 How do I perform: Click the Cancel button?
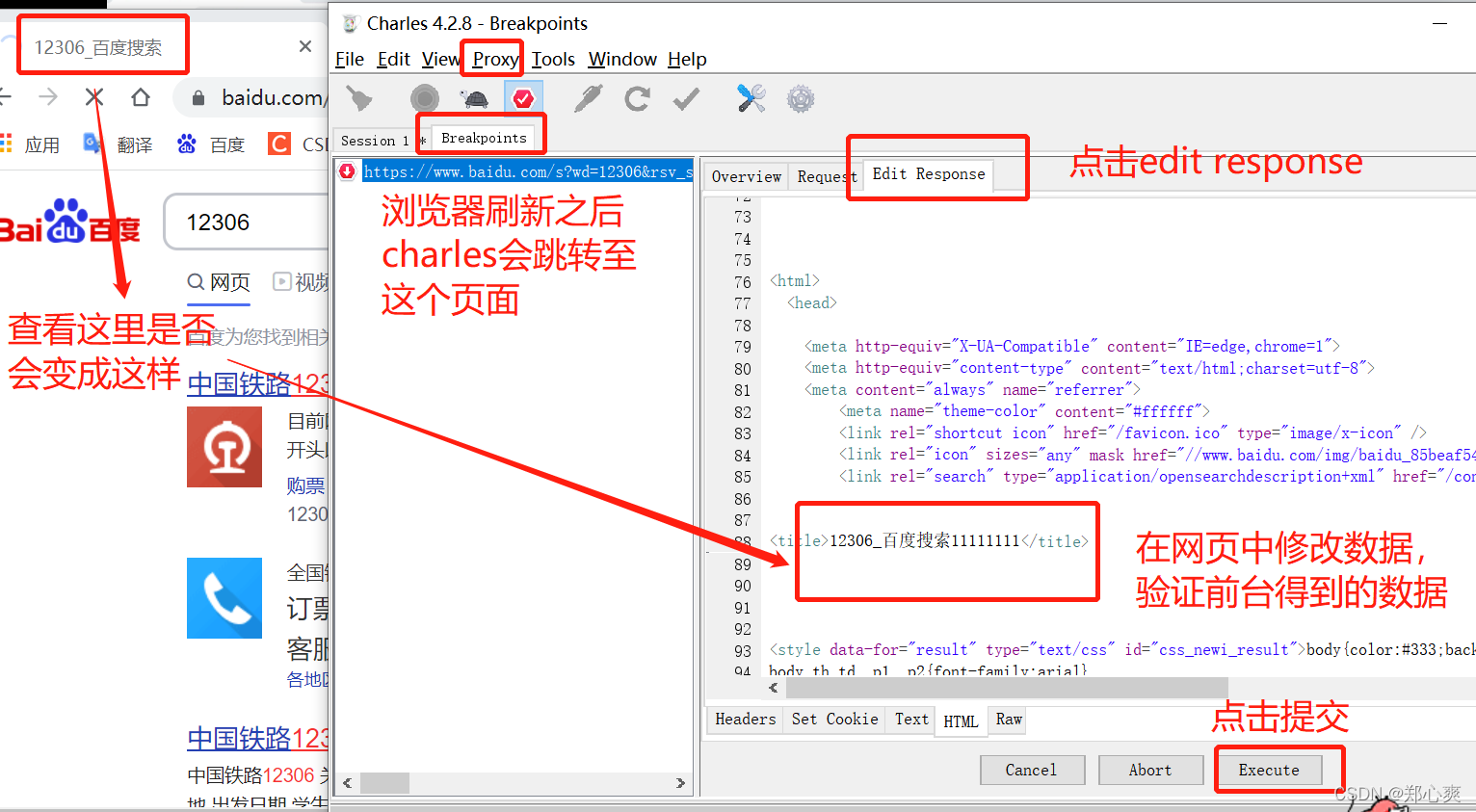[x=1032, y=771]
